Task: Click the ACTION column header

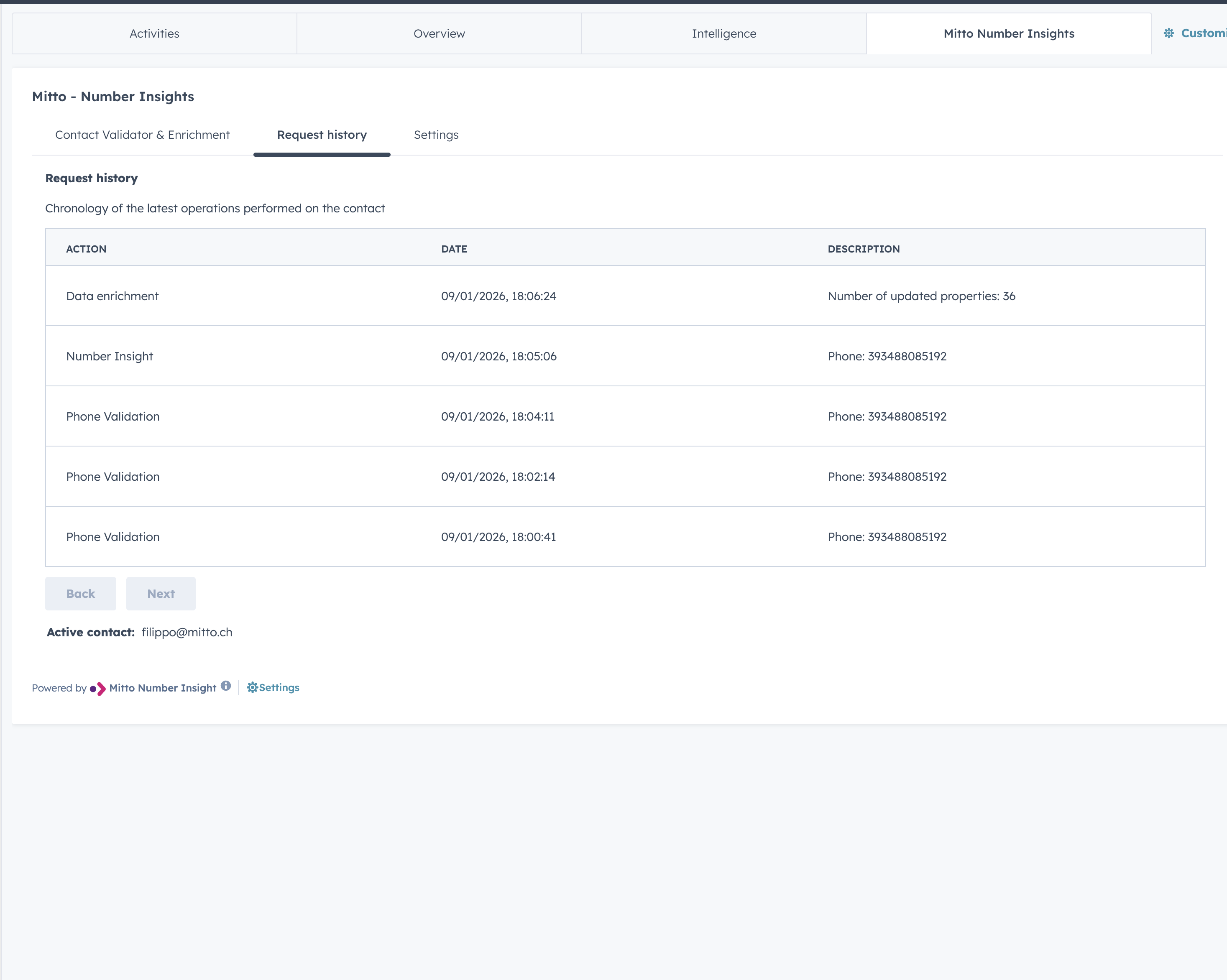Action: pyautogui.click(x=86, y=249)
